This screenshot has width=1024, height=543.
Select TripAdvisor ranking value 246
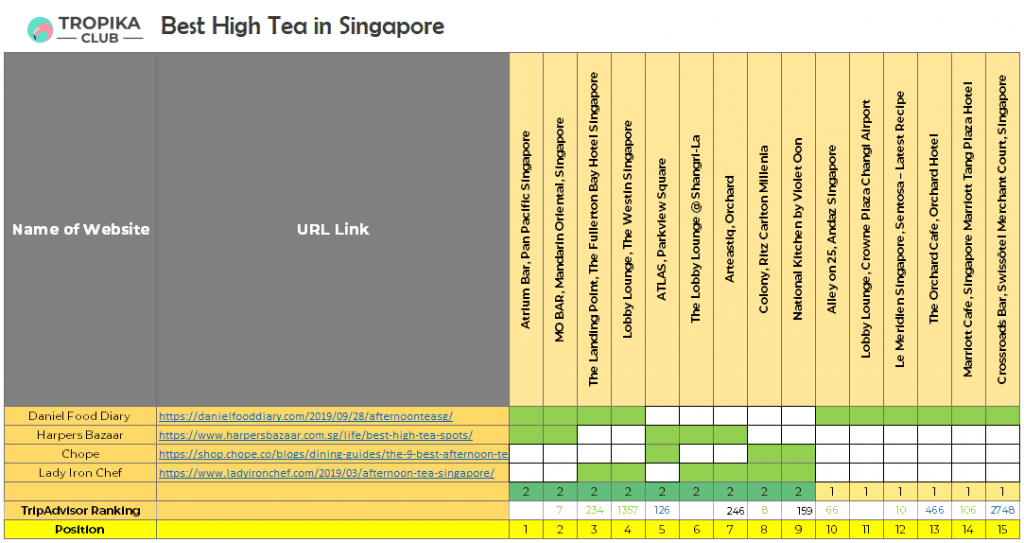(x=730, y=510)
